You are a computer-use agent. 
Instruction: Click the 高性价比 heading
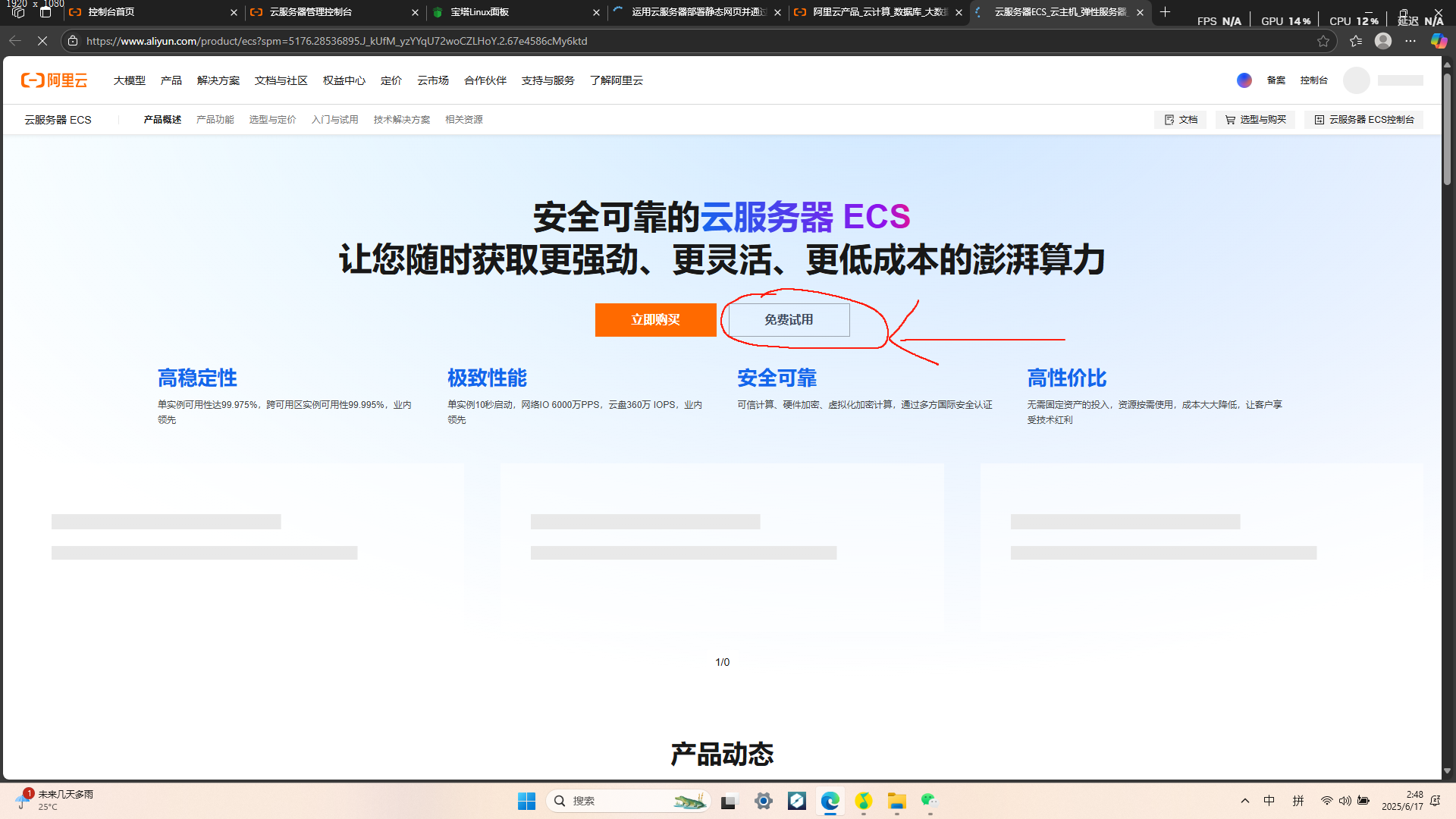tap(1066, 378)
